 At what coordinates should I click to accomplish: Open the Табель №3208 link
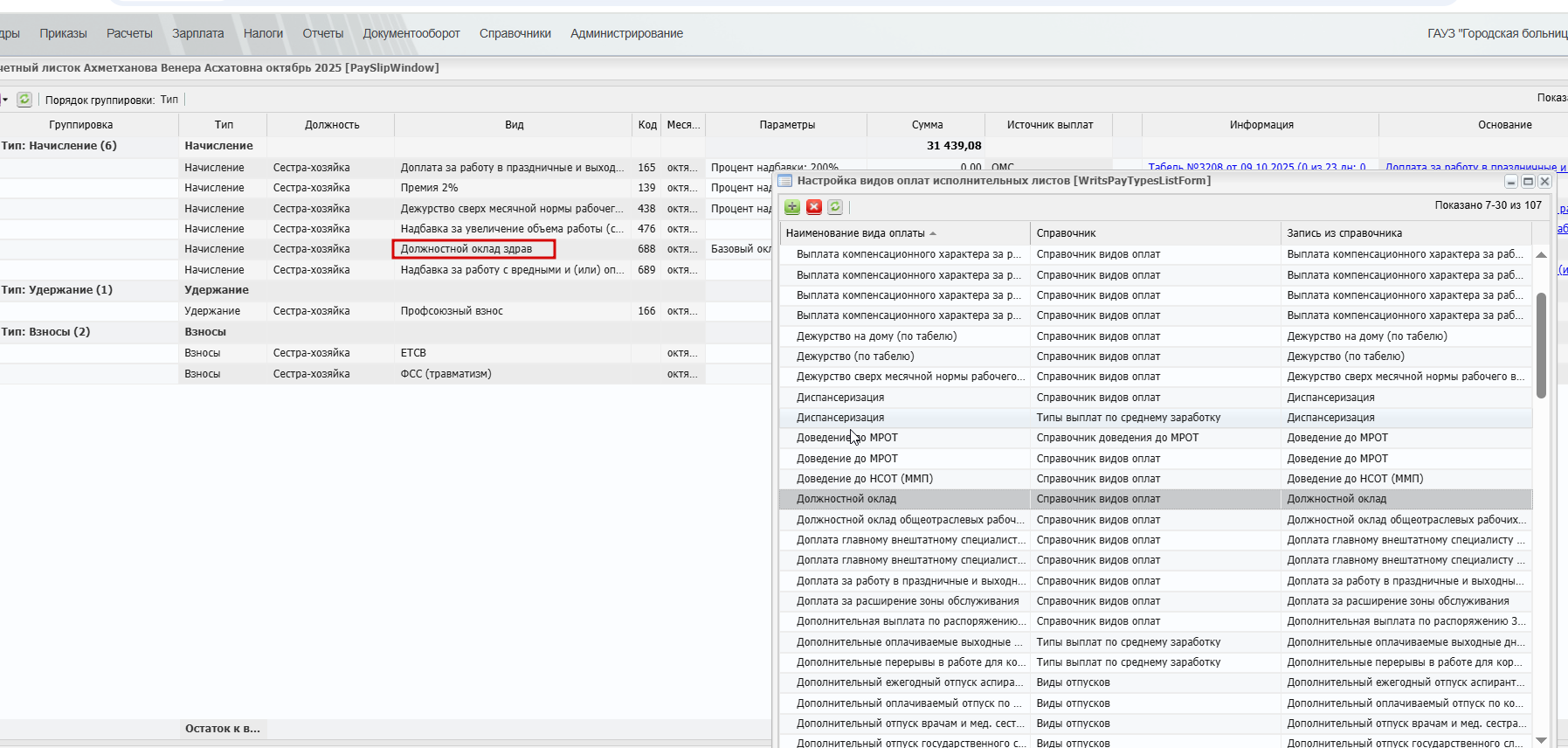click(1256, 167)
